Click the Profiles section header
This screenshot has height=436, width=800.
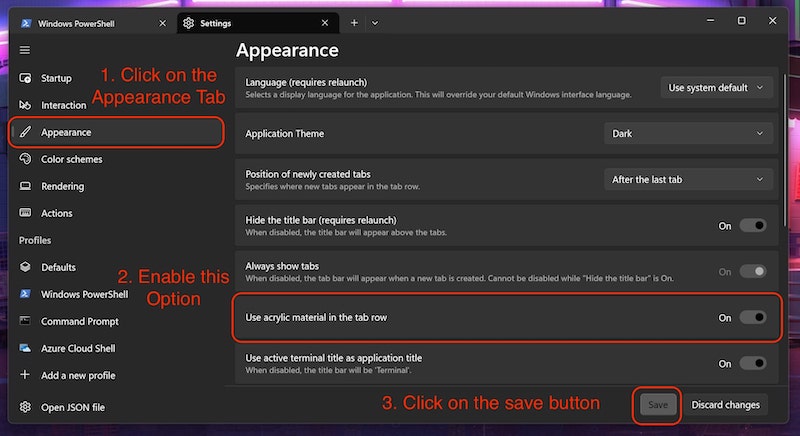click(35, 240)
